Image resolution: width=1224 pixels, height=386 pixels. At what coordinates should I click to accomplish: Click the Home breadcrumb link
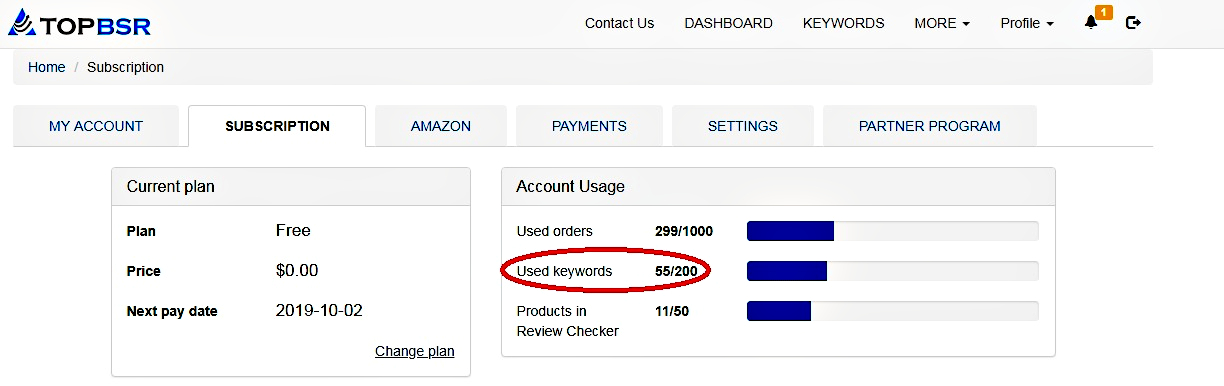pos(46,67)
